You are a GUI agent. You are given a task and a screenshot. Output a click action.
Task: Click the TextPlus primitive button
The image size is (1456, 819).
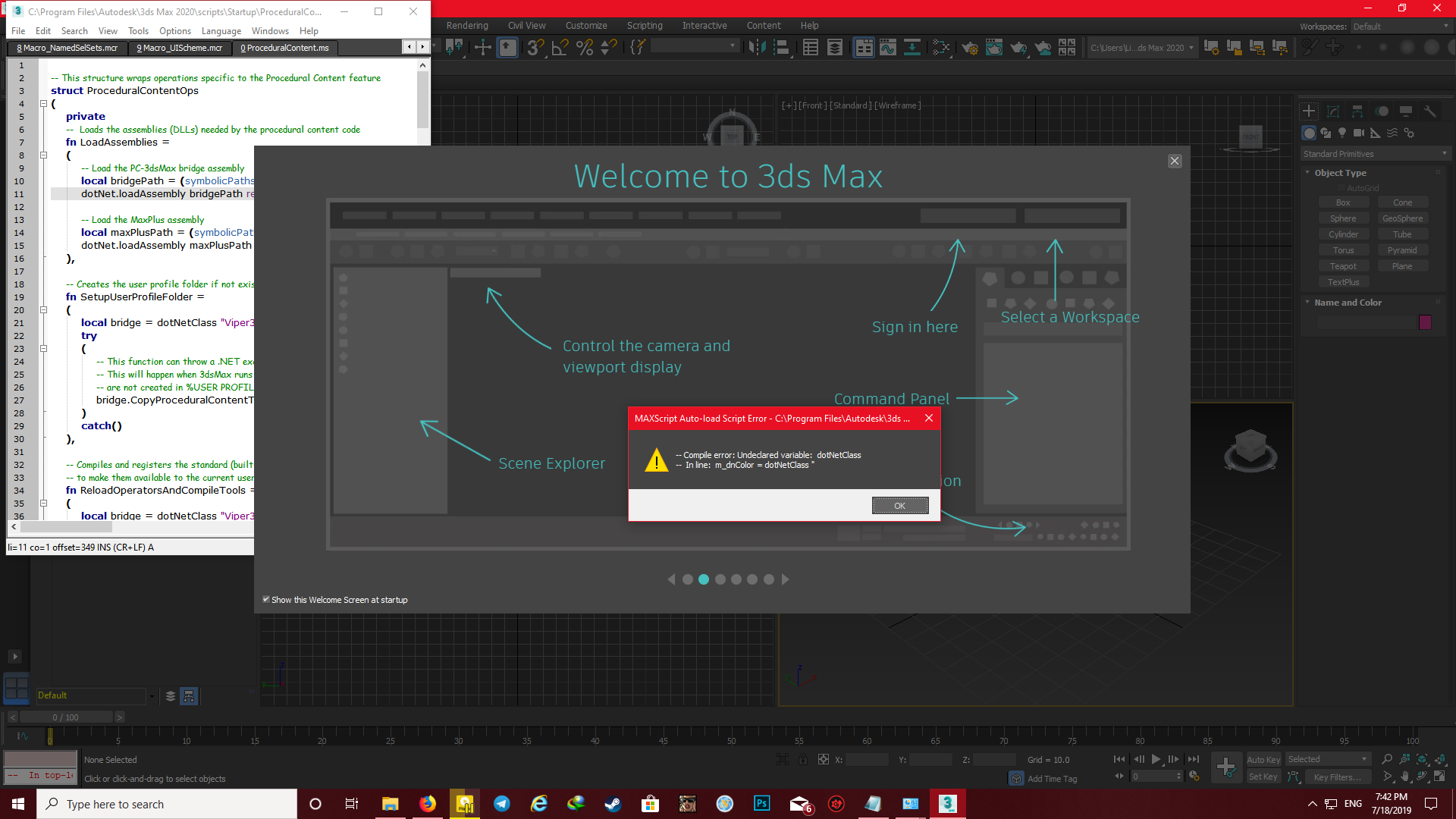click(1343, 282)
